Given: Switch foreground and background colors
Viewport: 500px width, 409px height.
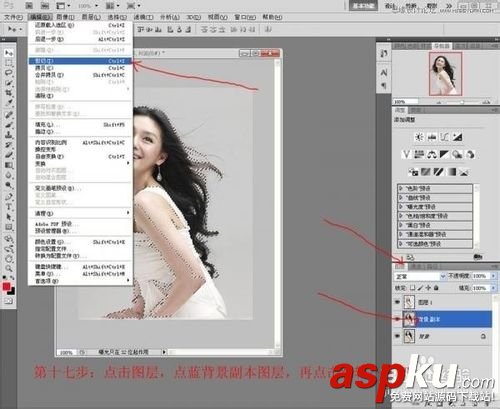Looking at the screenshot, I should (x=12, y=278).
